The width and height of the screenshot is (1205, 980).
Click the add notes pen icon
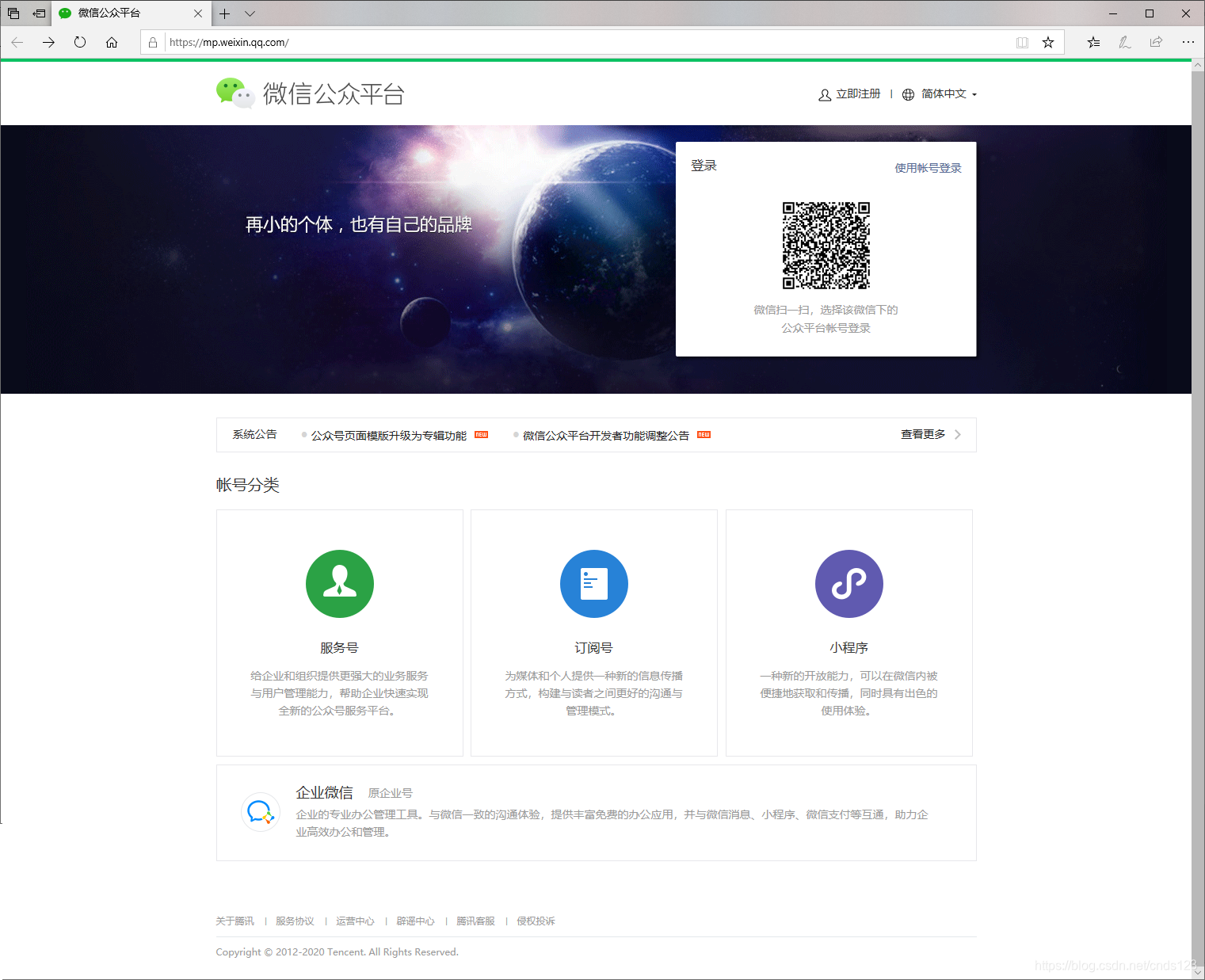pyautogui.click(x=1124, y=43)
